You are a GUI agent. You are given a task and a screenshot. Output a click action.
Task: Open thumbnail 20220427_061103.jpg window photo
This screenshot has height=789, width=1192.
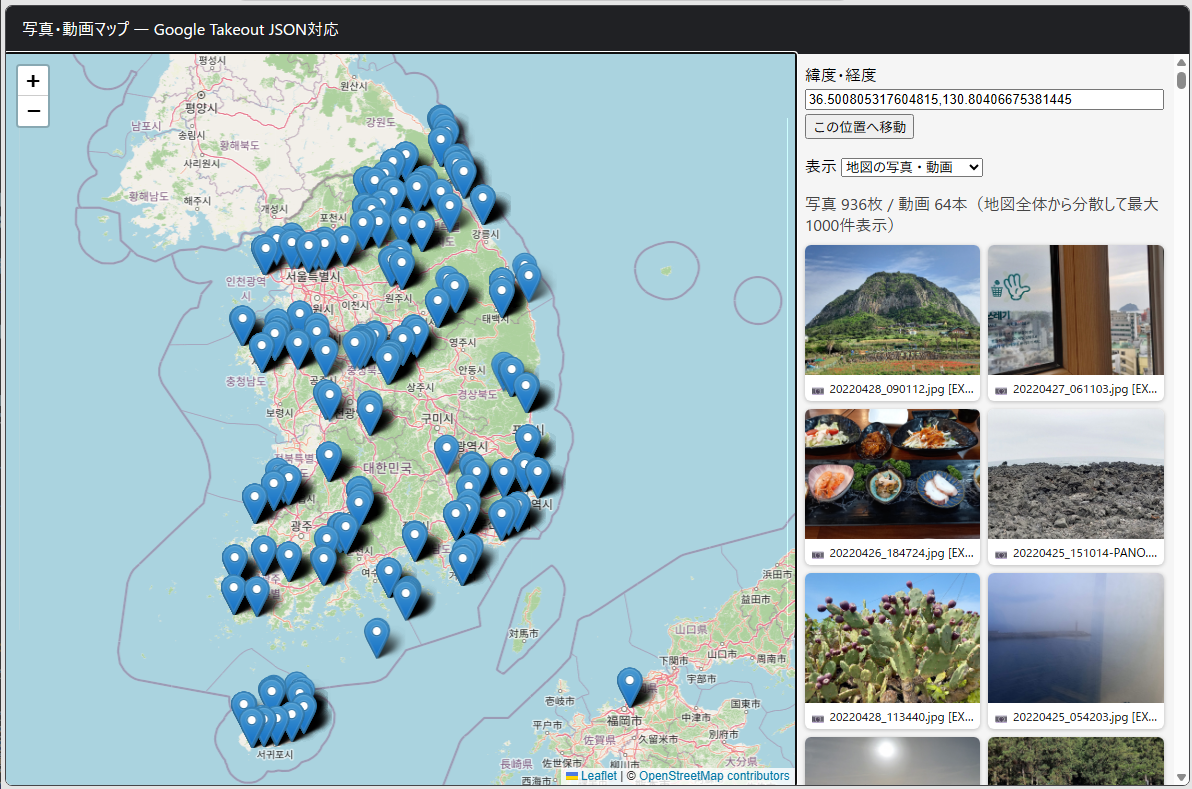(x=1076, y=309)
